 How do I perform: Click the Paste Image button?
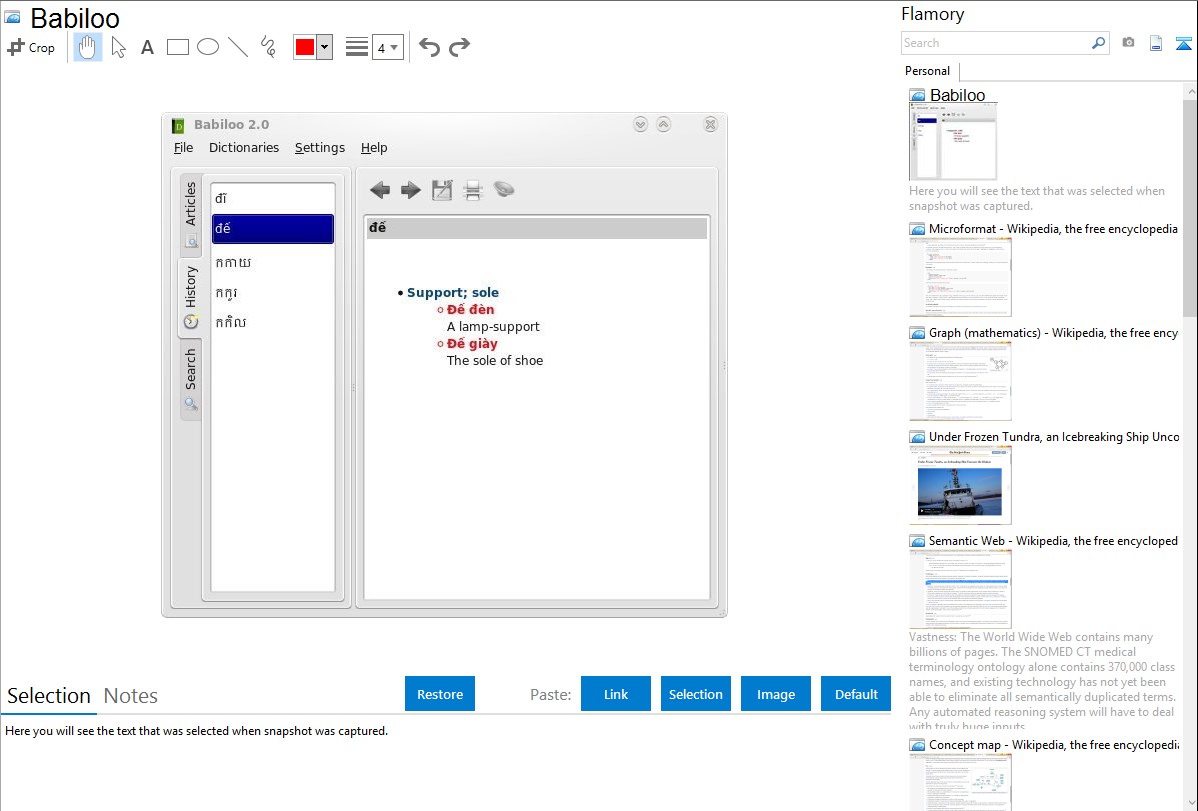coord(775,694)
